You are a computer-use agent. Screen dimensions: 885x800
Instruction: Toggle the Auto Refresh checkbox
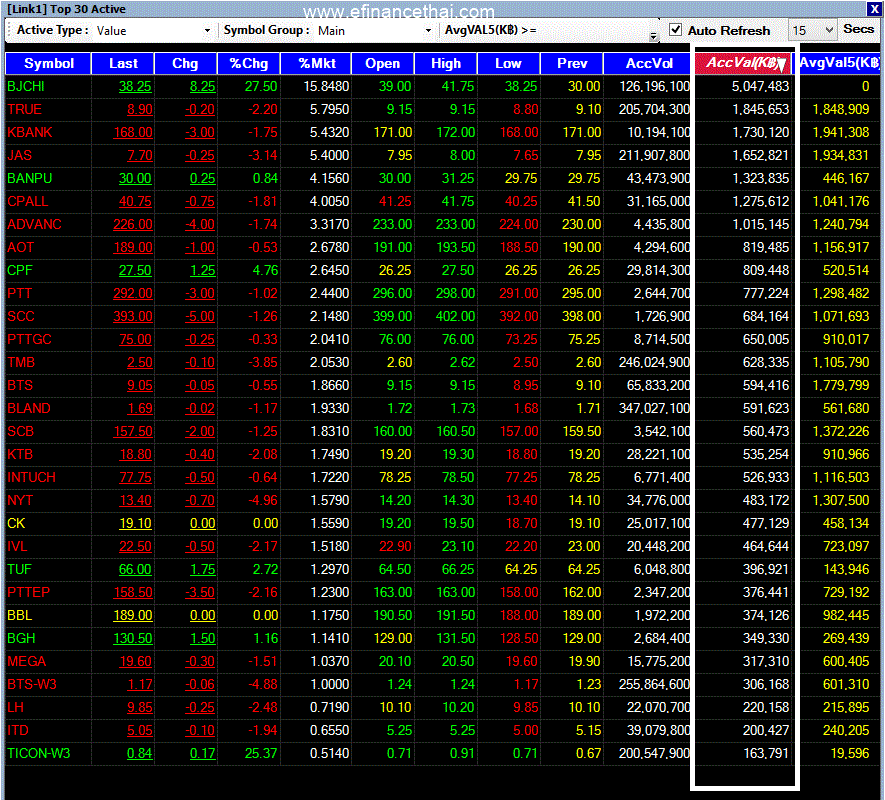point(675,30)
